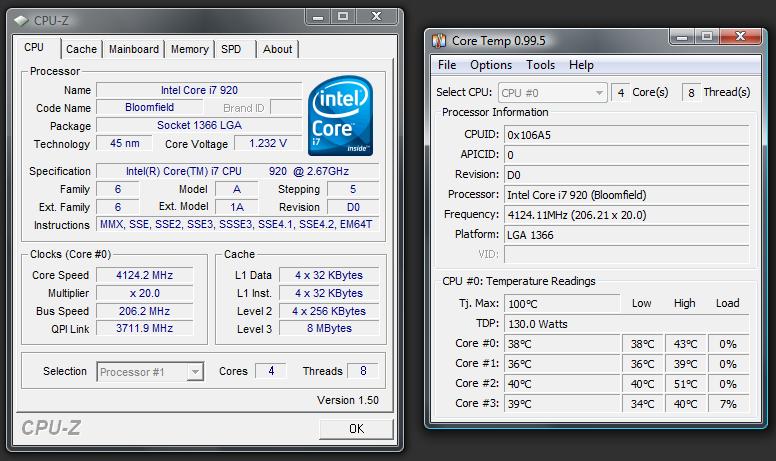Click the Frequency field 4124.11MHz
Image resolution: width=776 pixels, height=461 pixels.
click(x=627, y=215)
